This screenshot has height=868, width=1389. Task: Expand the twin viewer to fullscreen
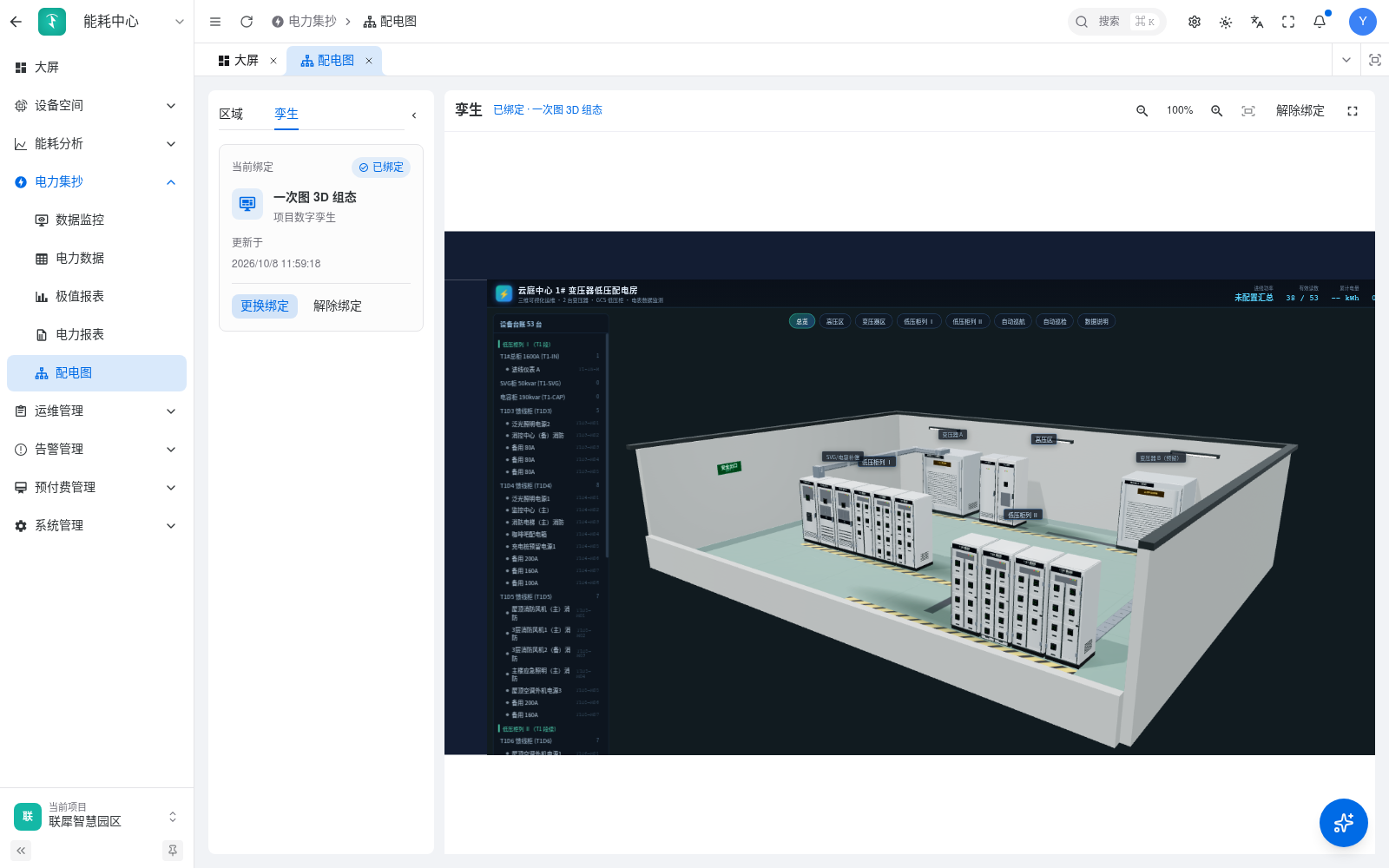click(x=1353, y=111)
